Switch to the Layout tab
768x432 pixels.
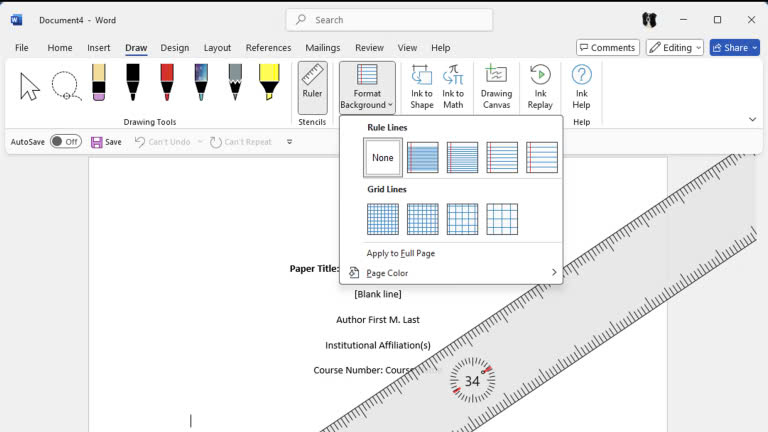coord(217,48)
